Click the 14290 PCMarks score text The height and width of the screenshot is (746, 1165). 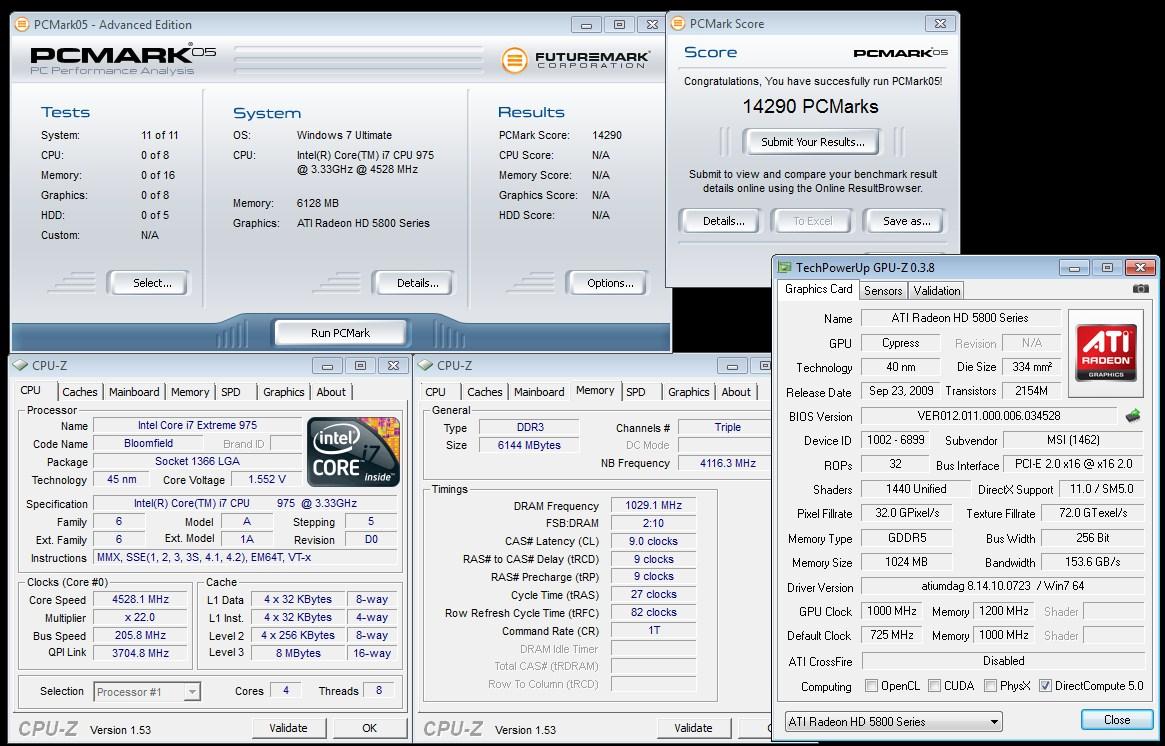(x=811, y=106)
